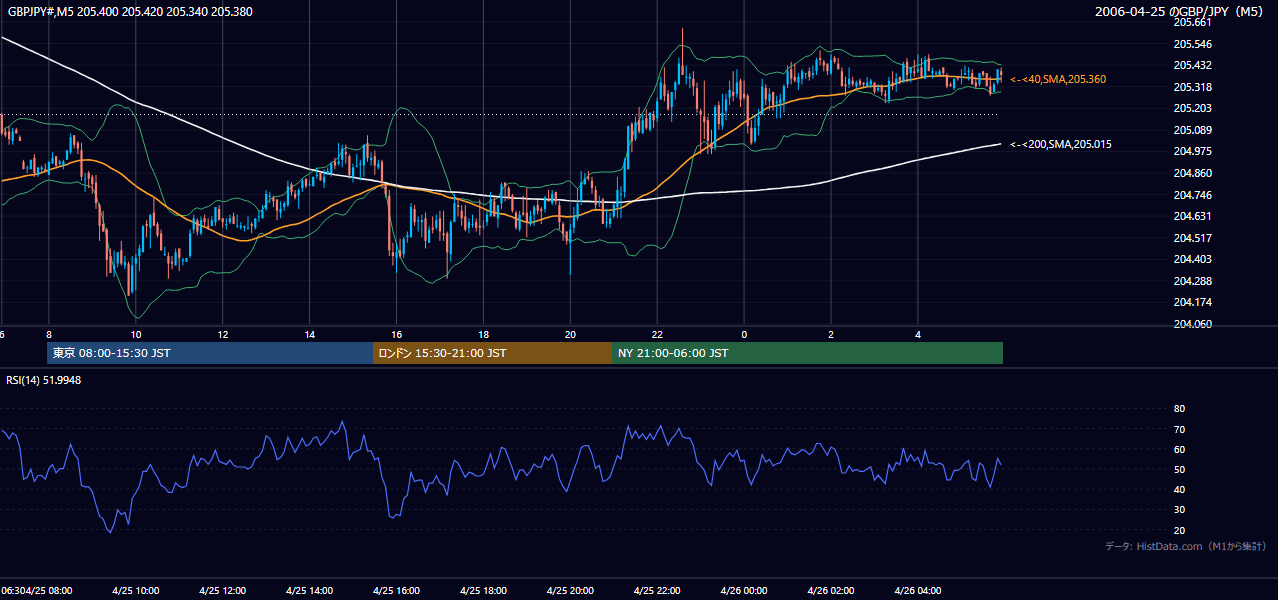Click the hour 14 tick label under chart
This screenshot has height=600, width=1278.
(309, 334)
